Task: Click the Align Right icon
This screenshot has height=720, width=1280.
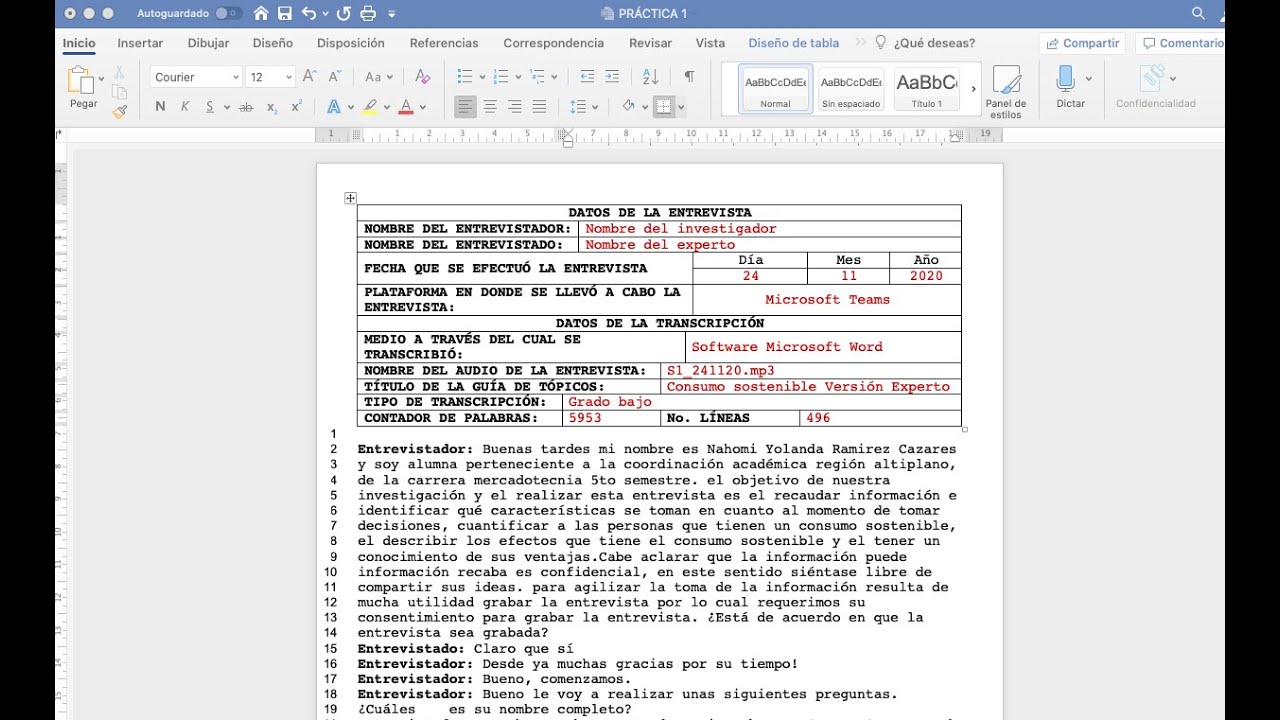Action: point(515,107)
